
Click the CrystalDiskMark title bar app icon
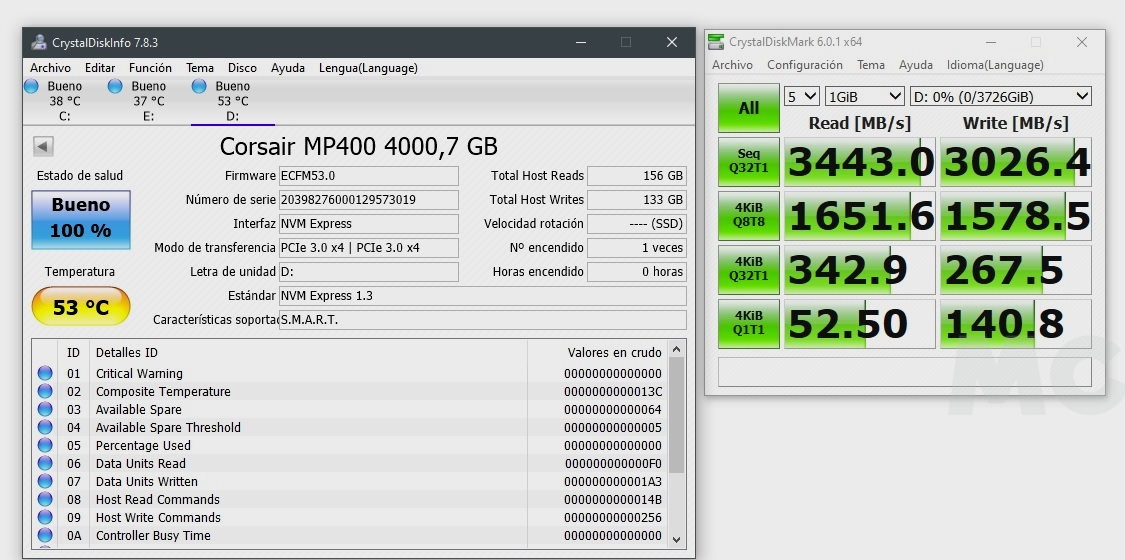716,42
